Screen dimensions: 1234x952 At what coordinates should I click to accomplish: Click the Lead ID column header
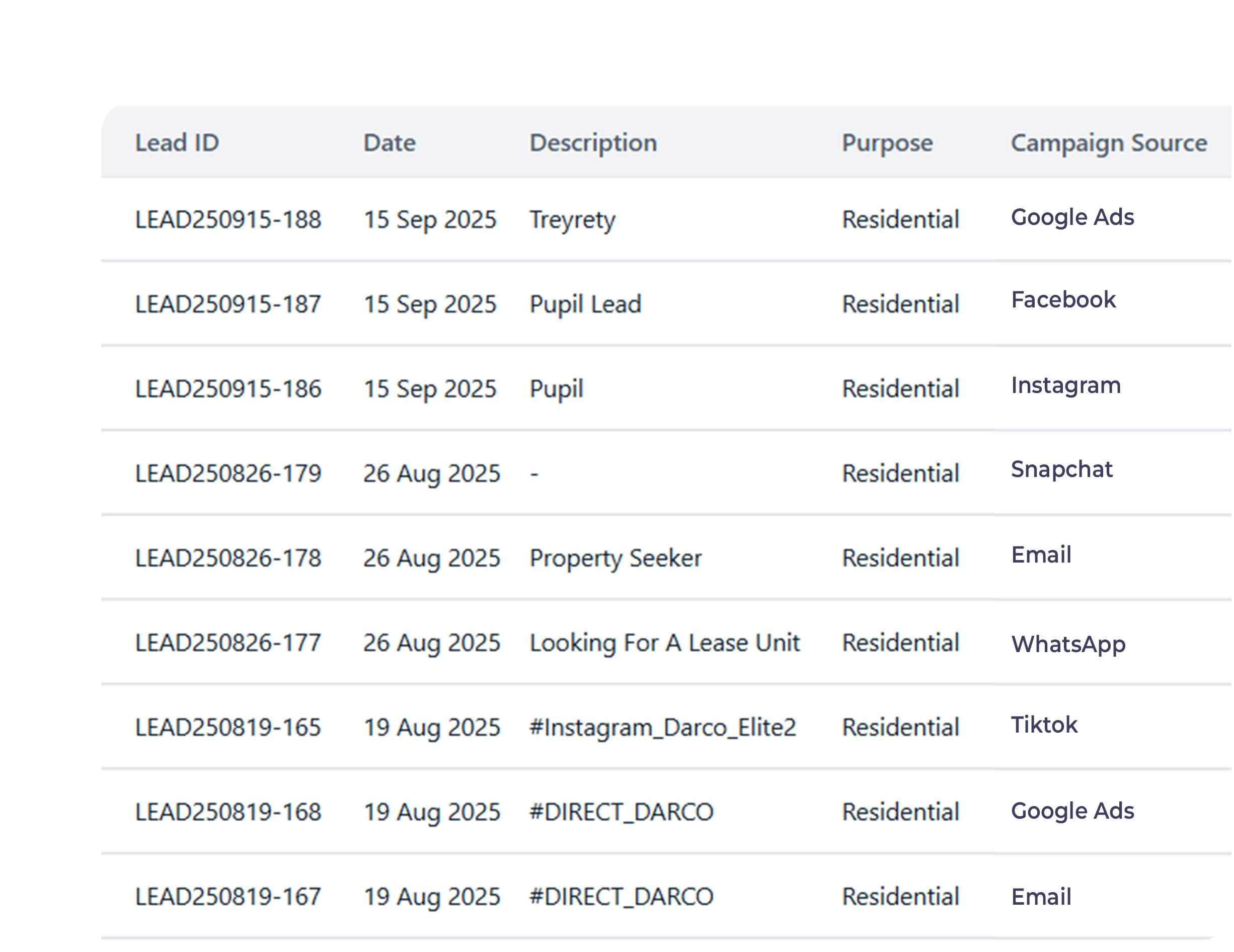tap(177, 142)
